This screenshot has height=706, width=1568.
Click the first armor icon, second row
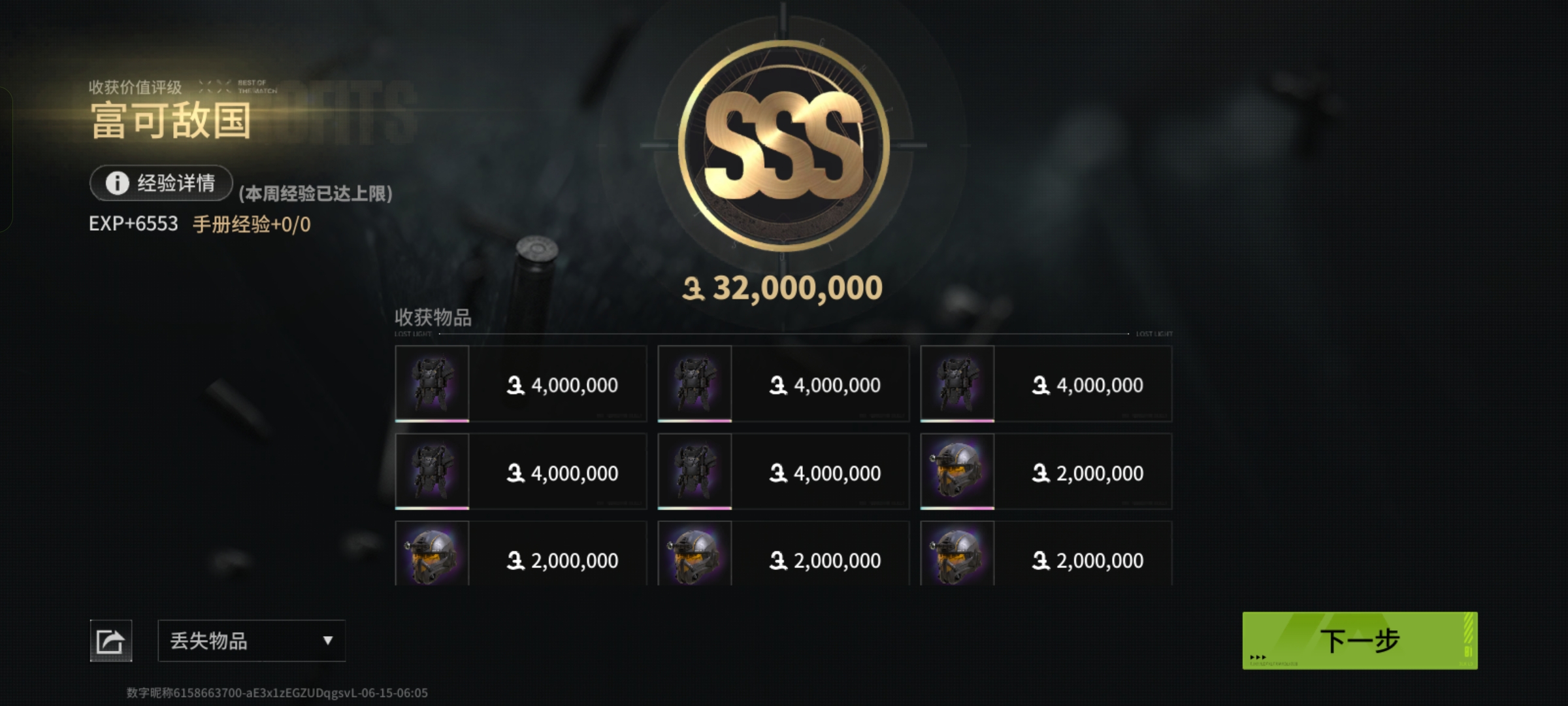432,471
